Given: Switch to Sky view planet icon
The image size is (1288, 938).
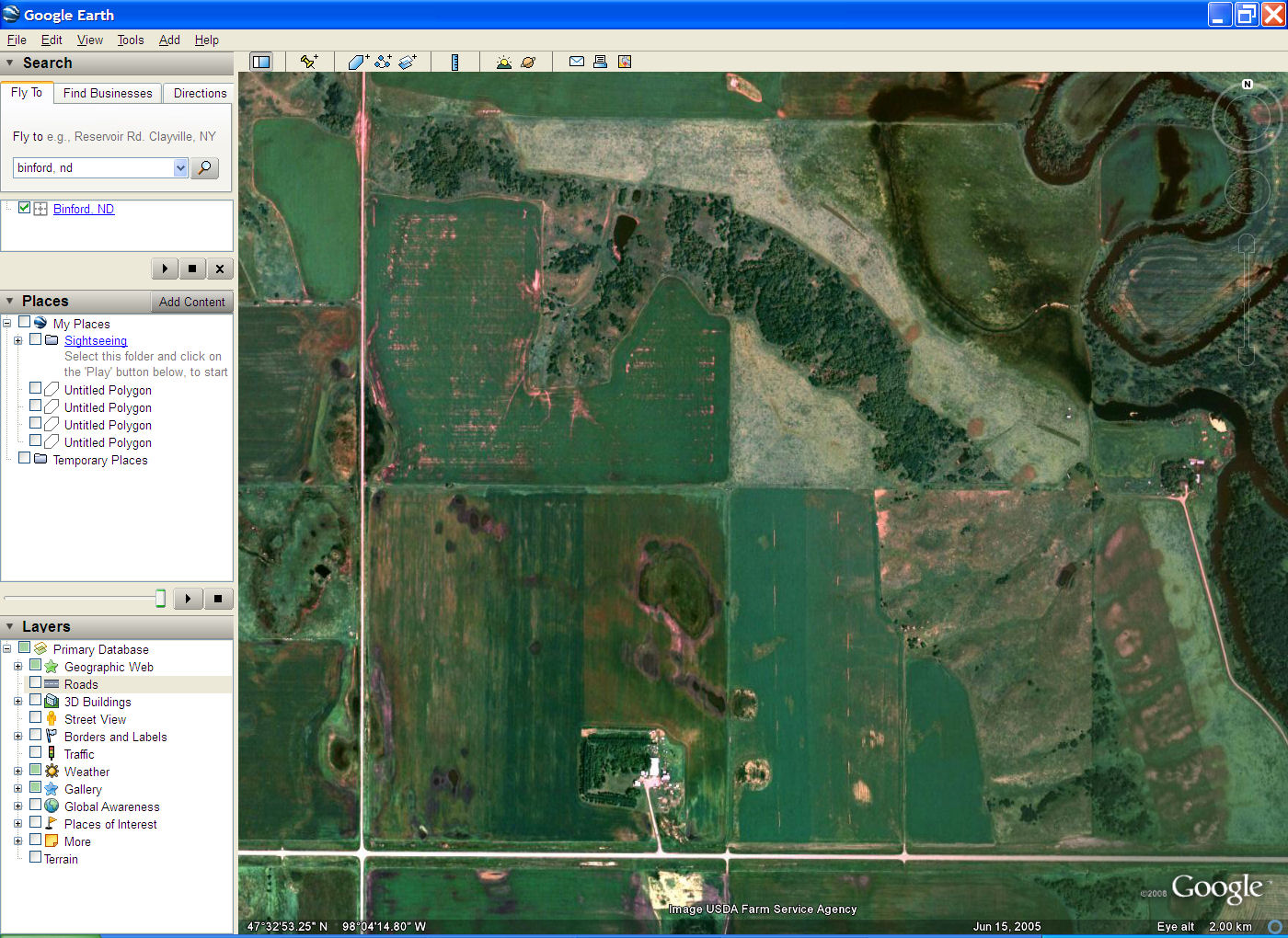Looking at the screenshot, I should tap(528, 62).
